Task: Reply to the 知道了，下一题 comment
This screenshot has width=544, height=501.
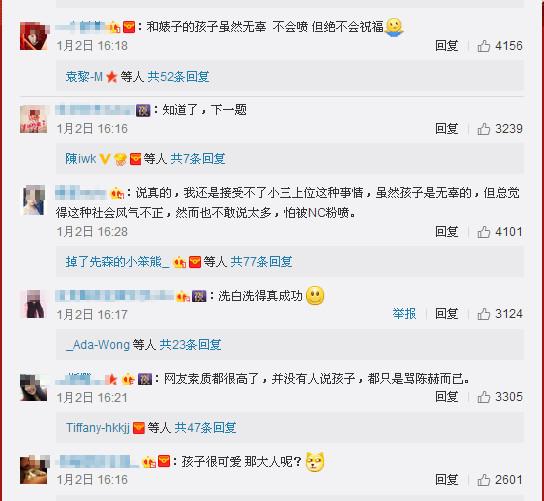Action: (447, 129)
